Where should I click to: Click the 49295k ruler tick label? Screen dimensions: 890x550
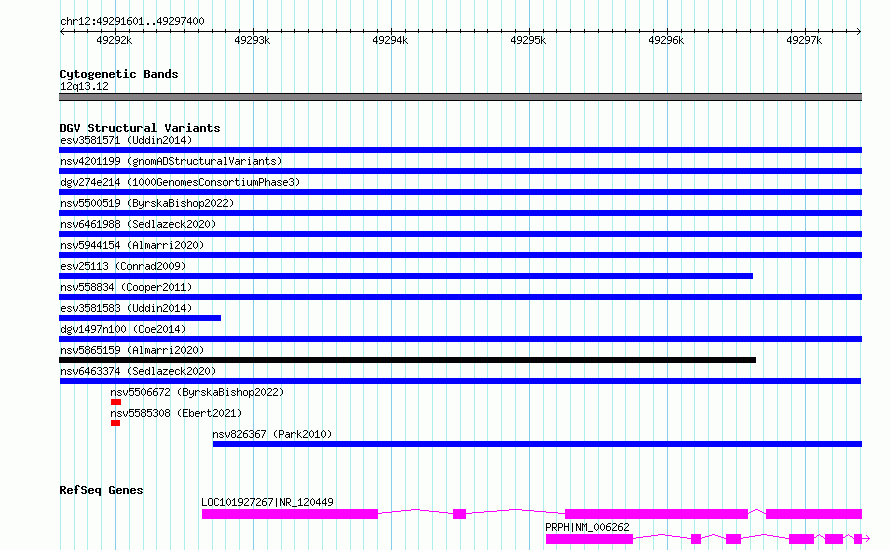click(528, 40)
